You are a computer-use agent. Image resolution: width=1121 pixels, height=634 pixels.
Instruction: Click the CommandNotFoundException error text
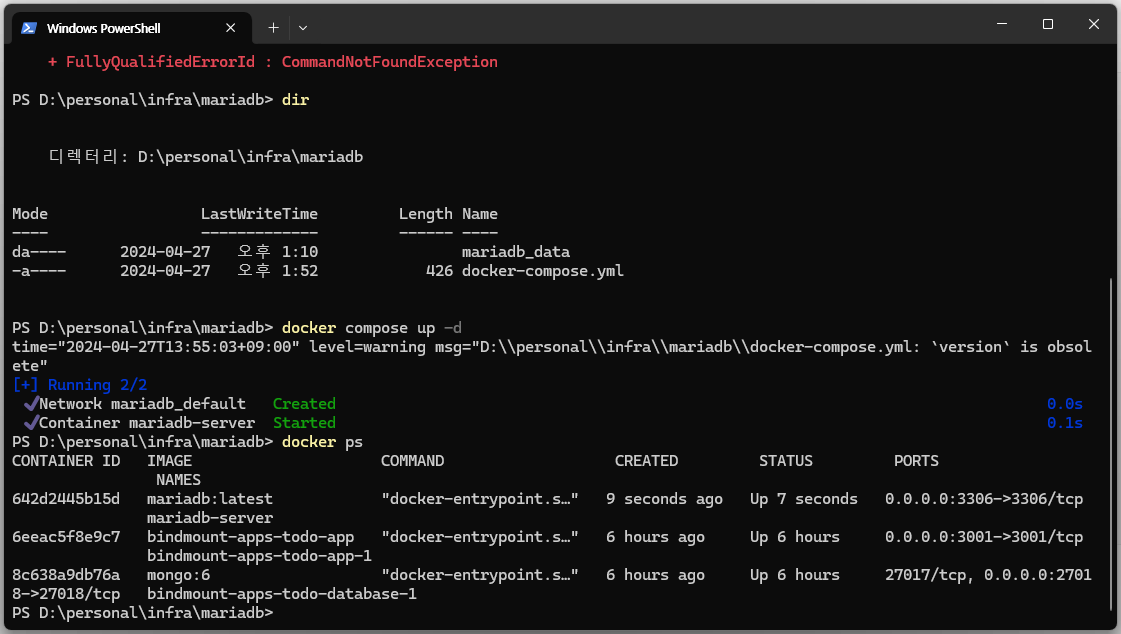[x=390, y=62]
